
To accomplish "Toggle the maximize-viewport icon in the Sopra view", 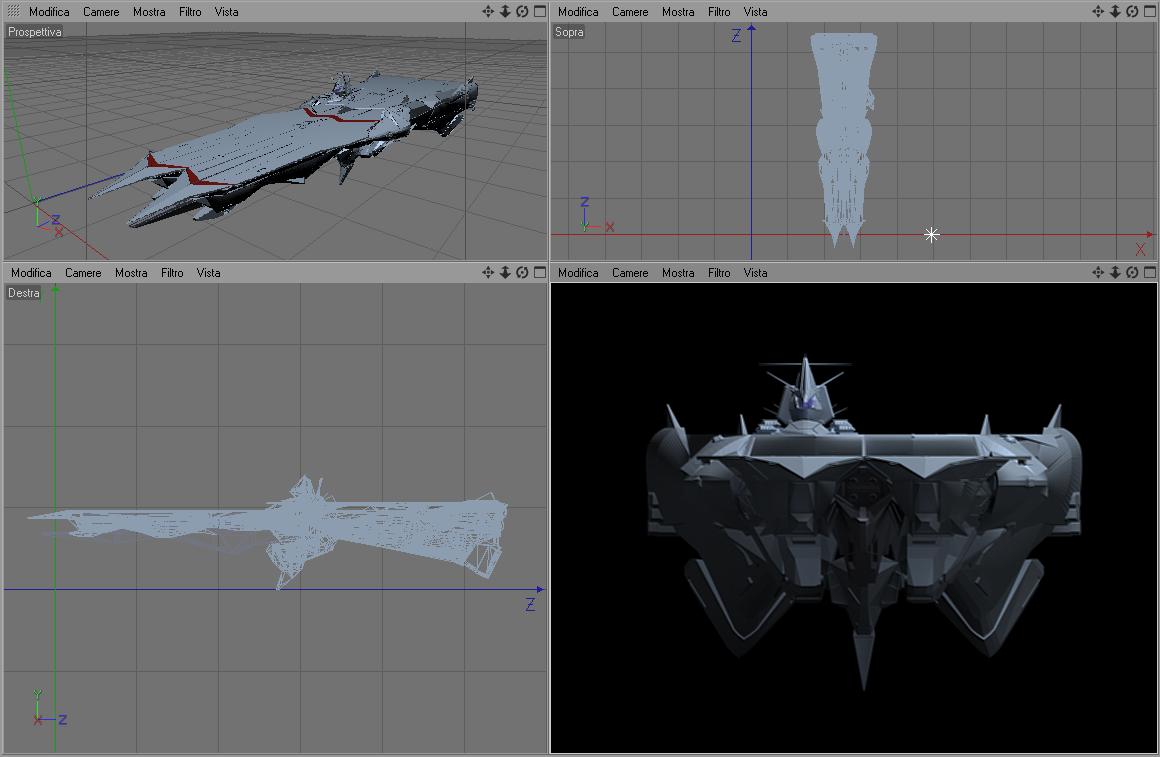I will [1150, 11].
